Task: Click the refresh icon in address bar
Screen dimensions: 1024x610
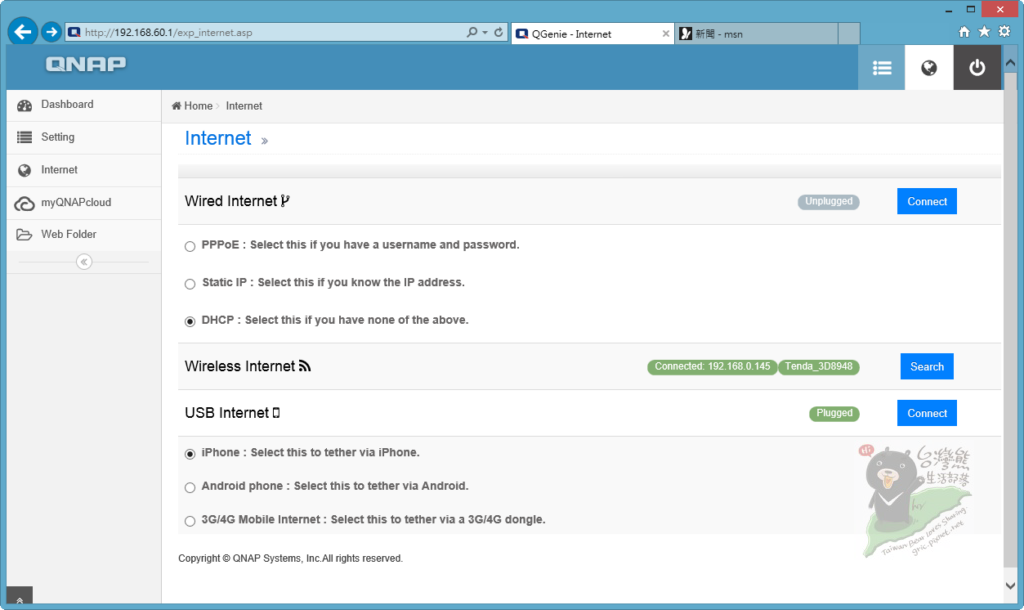Action: (x=498, y=32)
